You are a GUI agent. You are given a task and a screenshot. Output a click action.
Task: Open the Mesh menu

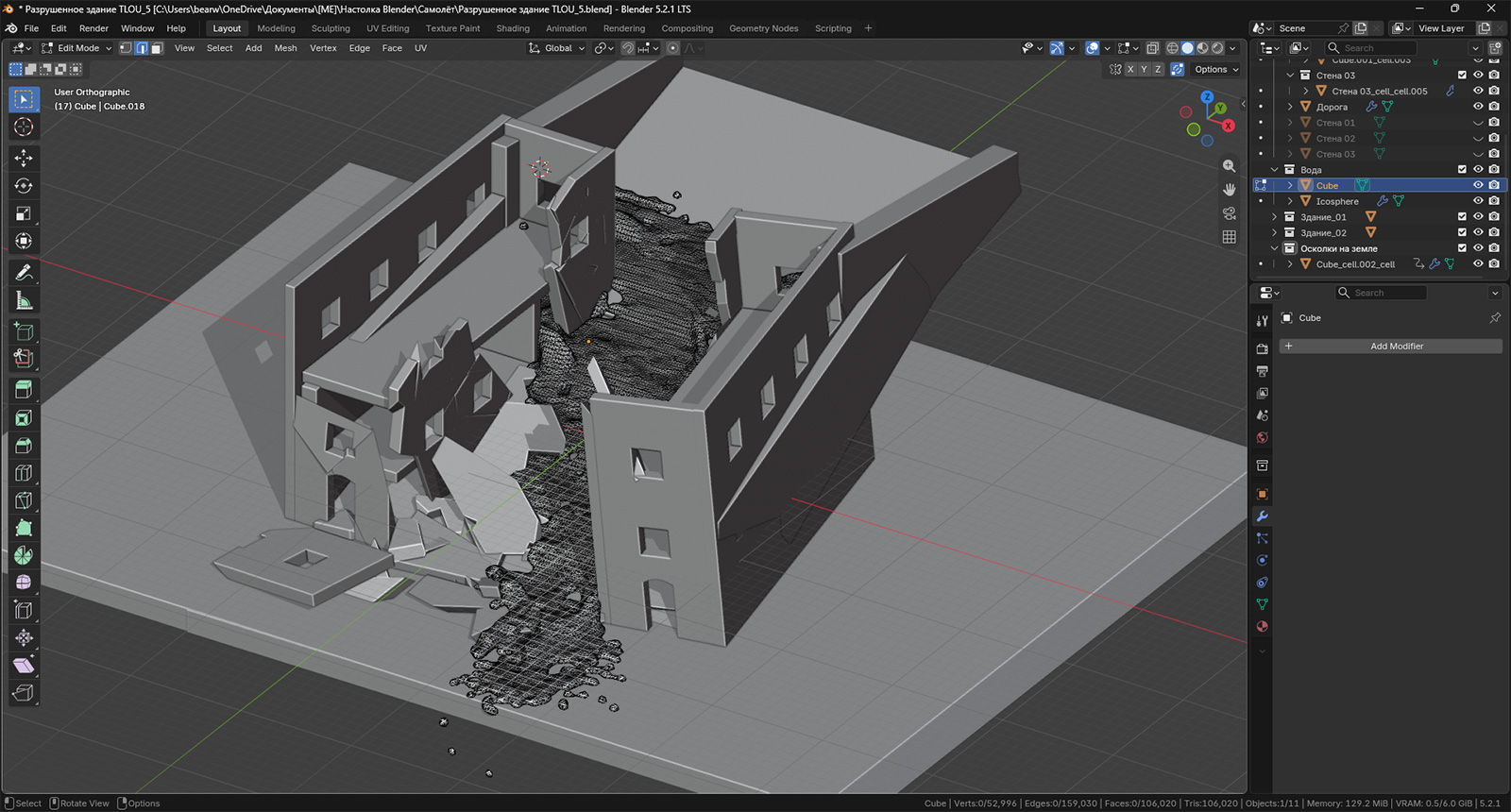click(x=285, y=48)
